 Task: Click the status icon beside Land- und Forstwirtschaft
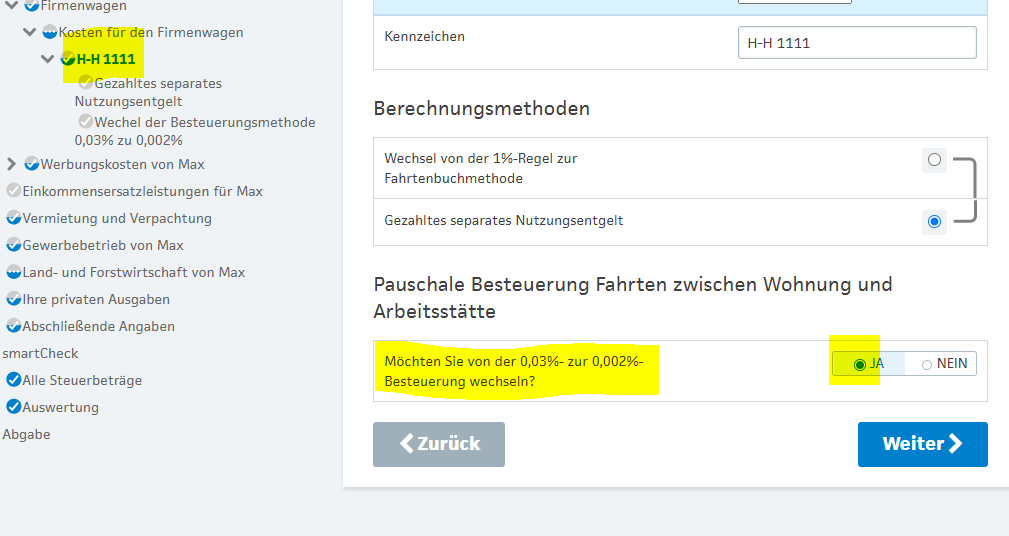[14, 272]
